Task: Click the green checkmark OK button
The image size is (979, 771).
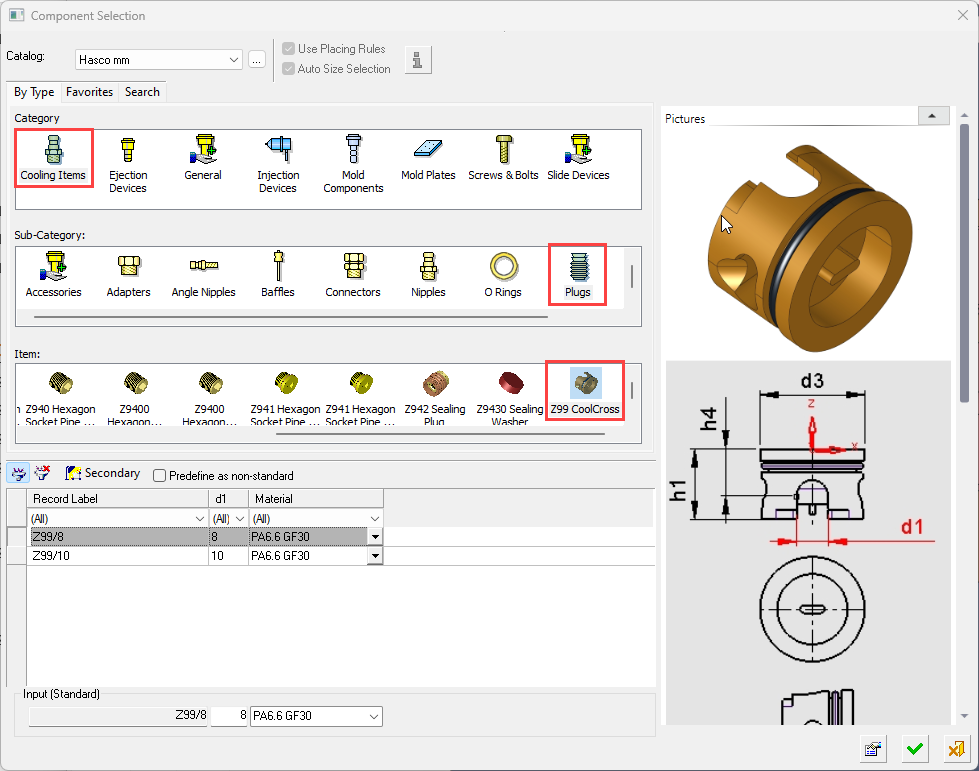Action: coord(914,748)
